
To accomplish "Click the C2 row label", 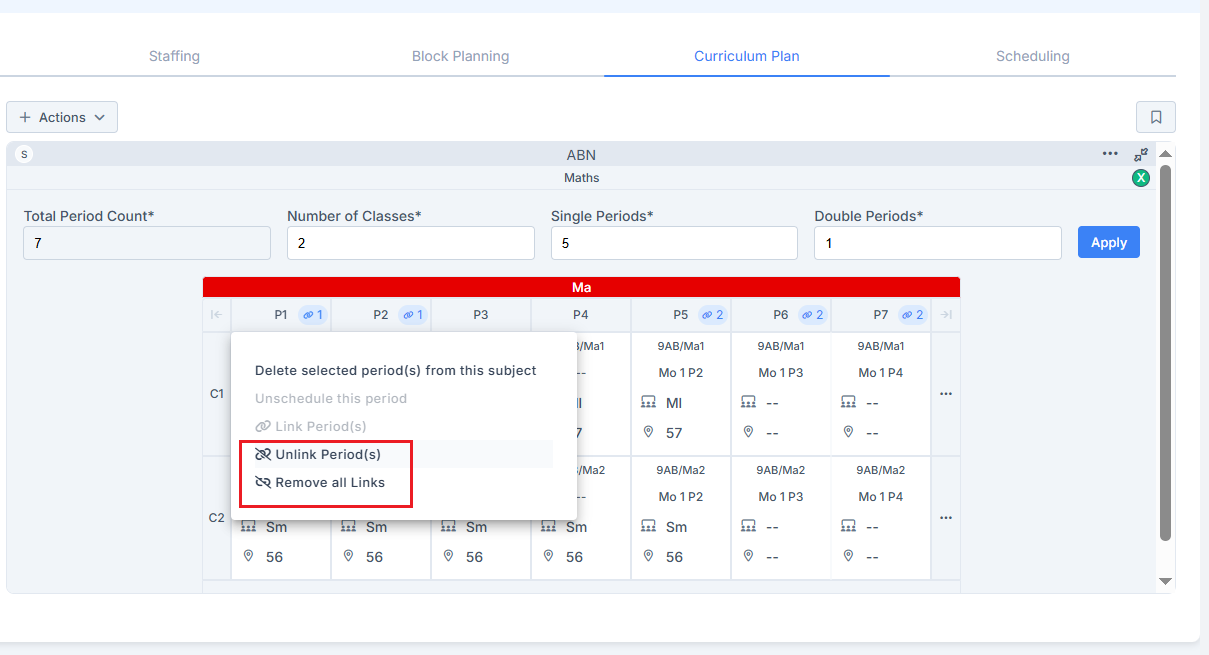I will click(217, 518).
